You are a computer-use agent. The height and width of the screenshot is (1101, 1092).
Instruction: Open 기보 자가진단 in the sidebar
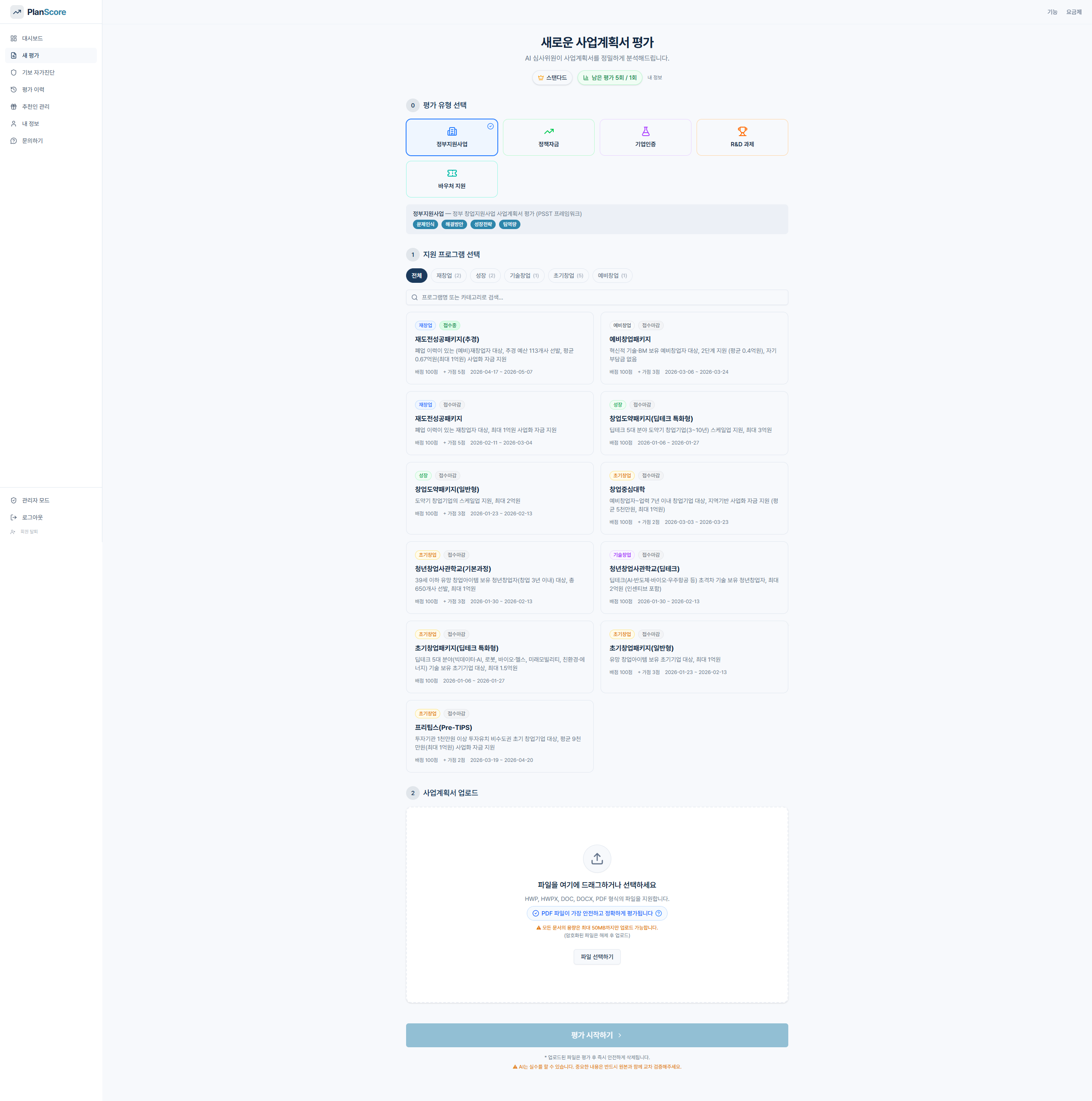coord(38,73)
